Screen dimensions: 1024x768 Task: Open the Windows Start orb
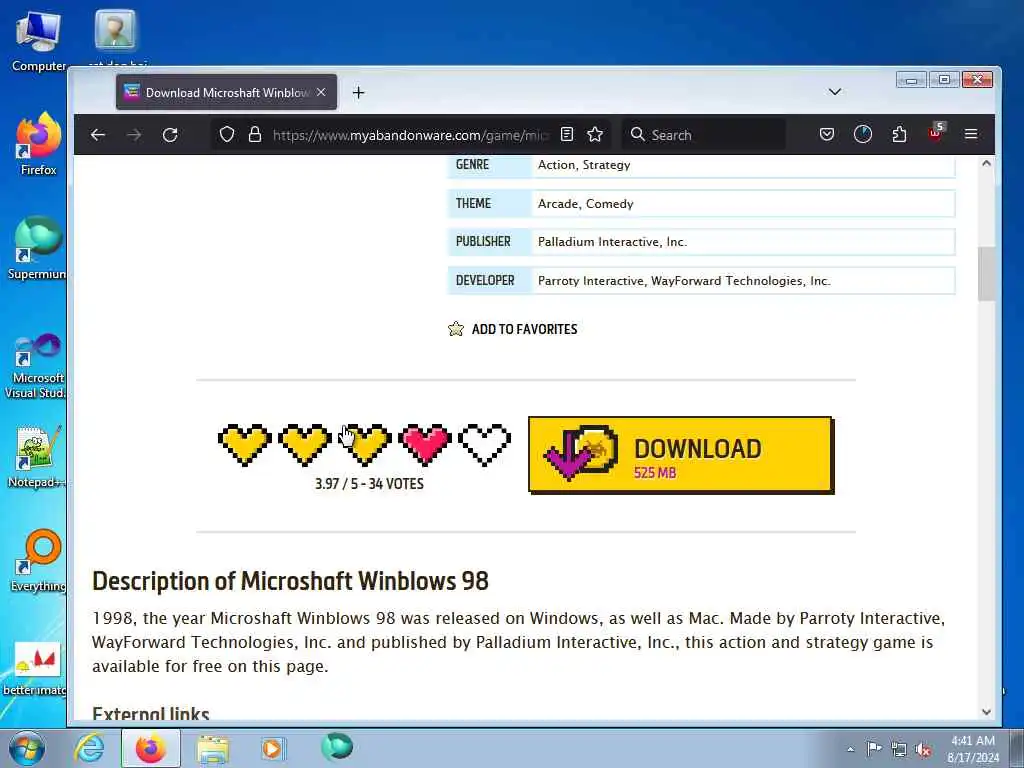tap(27, 748)
